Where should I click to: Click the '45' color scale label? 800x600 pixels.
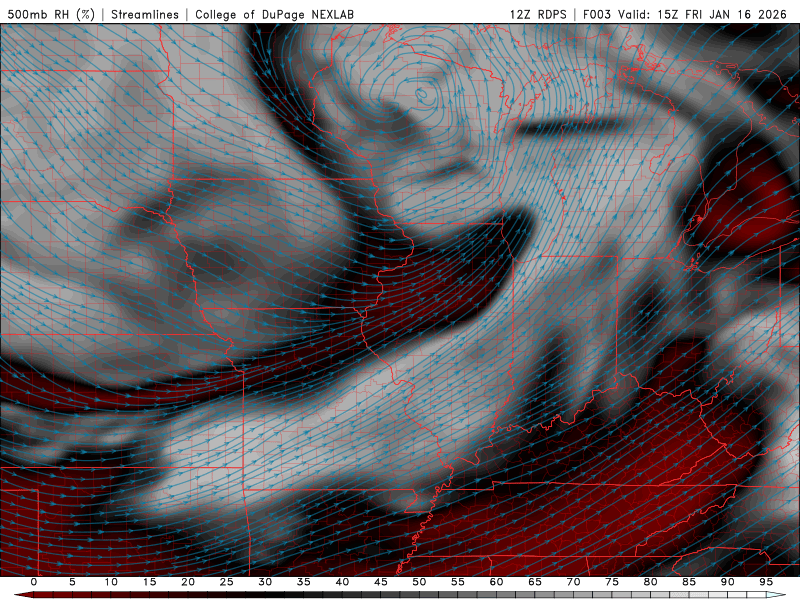tap(381, 582)
